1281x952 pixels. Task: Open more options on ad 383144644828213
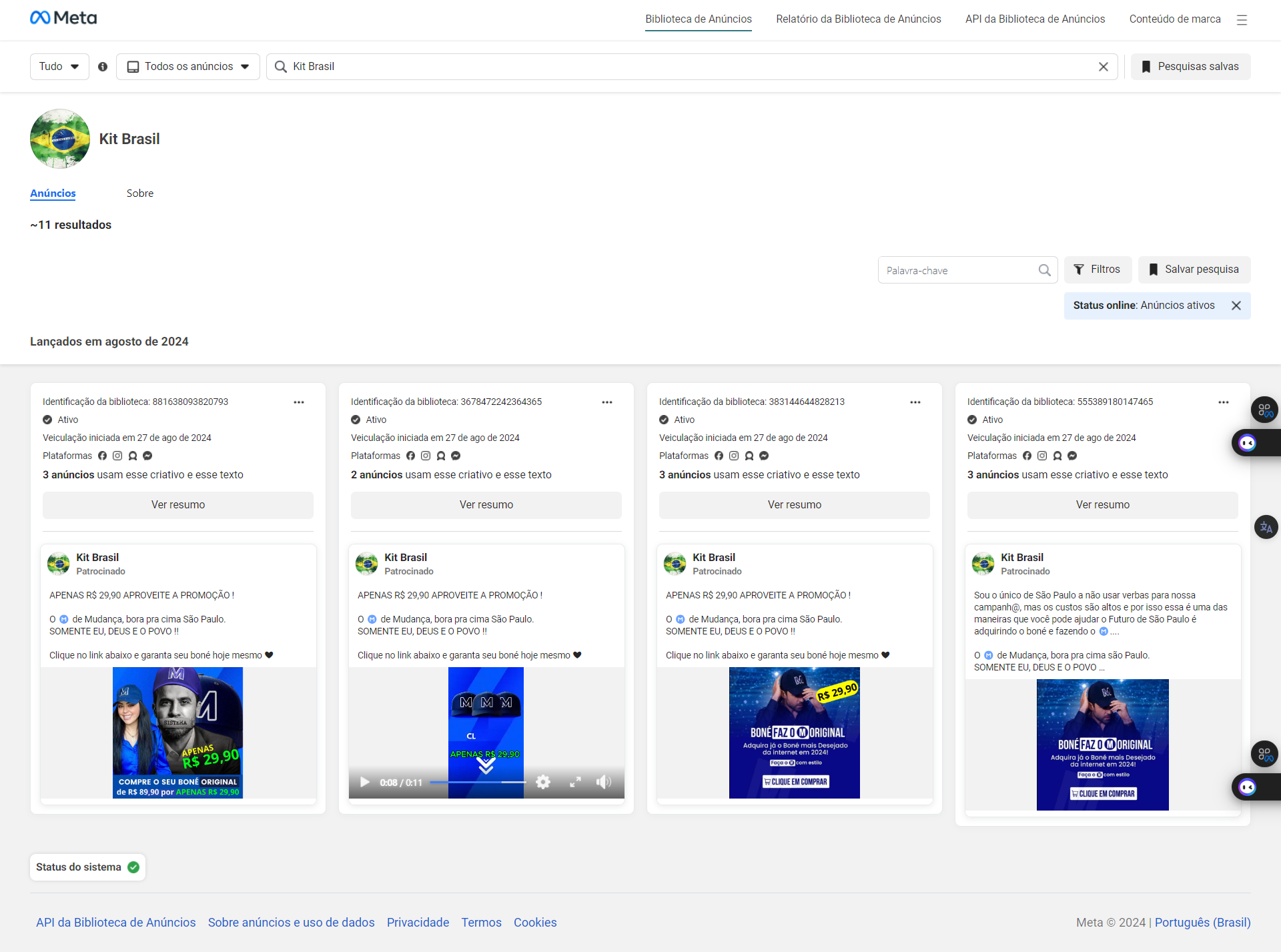tap(915, 402)
